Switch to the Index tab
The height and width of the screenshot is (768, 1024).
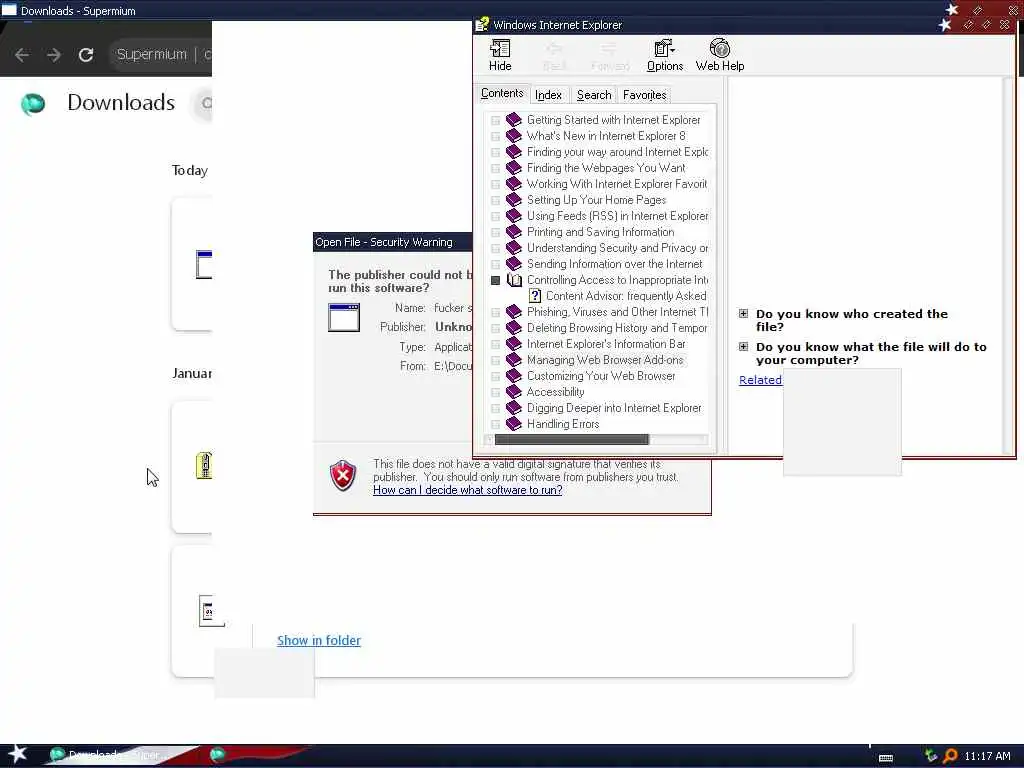coord(548,95)
